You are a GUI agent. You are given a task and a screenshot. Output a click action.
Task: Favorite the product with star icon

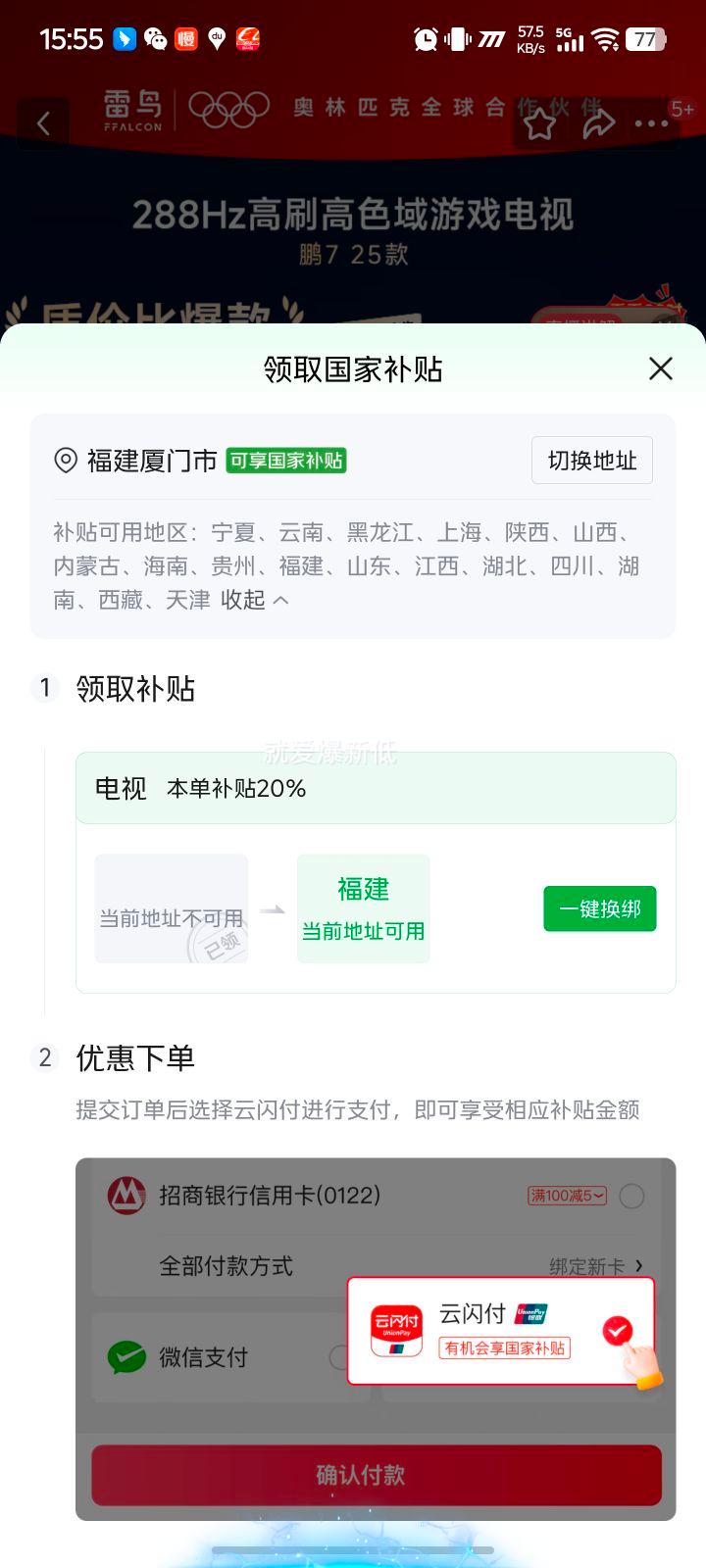point(538,123)
